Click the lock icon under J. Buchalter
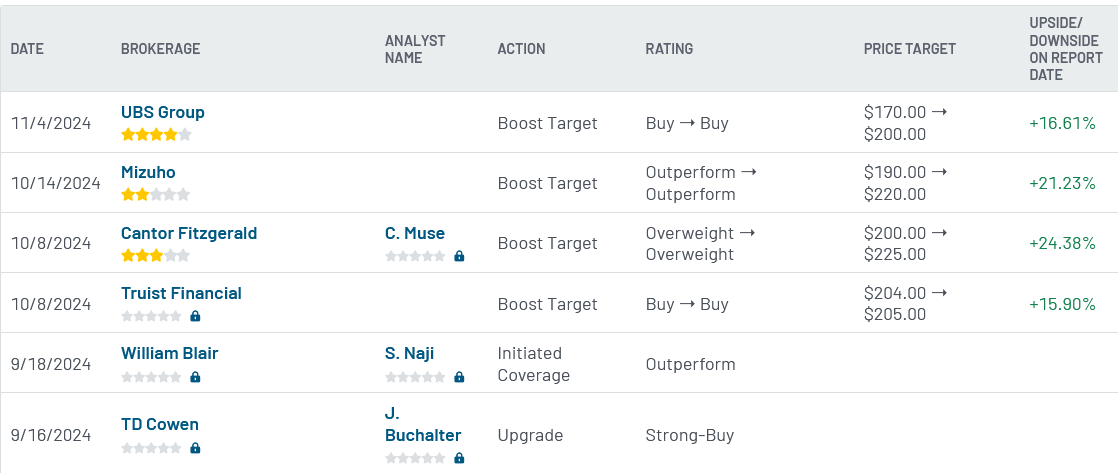The height and width of the screenshot is (473, 1118). tap(459, 458)
